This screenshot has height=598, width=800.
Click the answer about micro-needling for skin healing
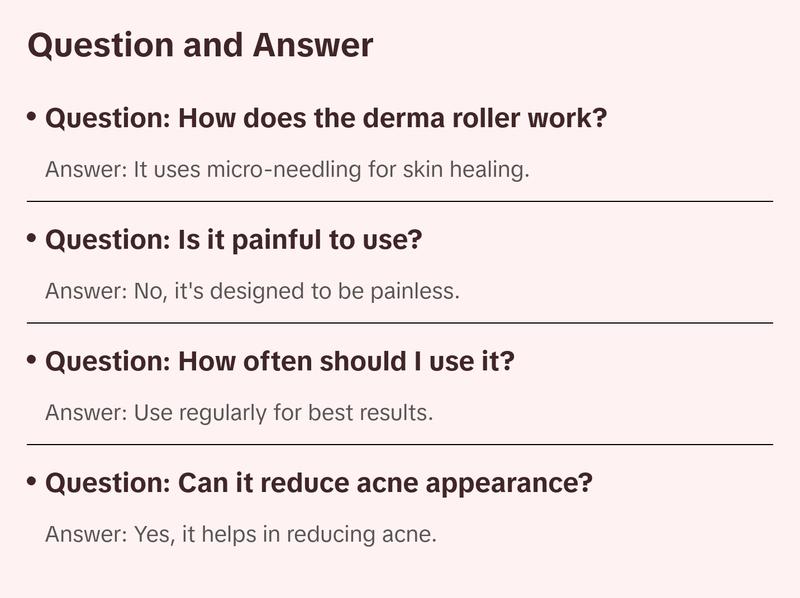(287, 169)
